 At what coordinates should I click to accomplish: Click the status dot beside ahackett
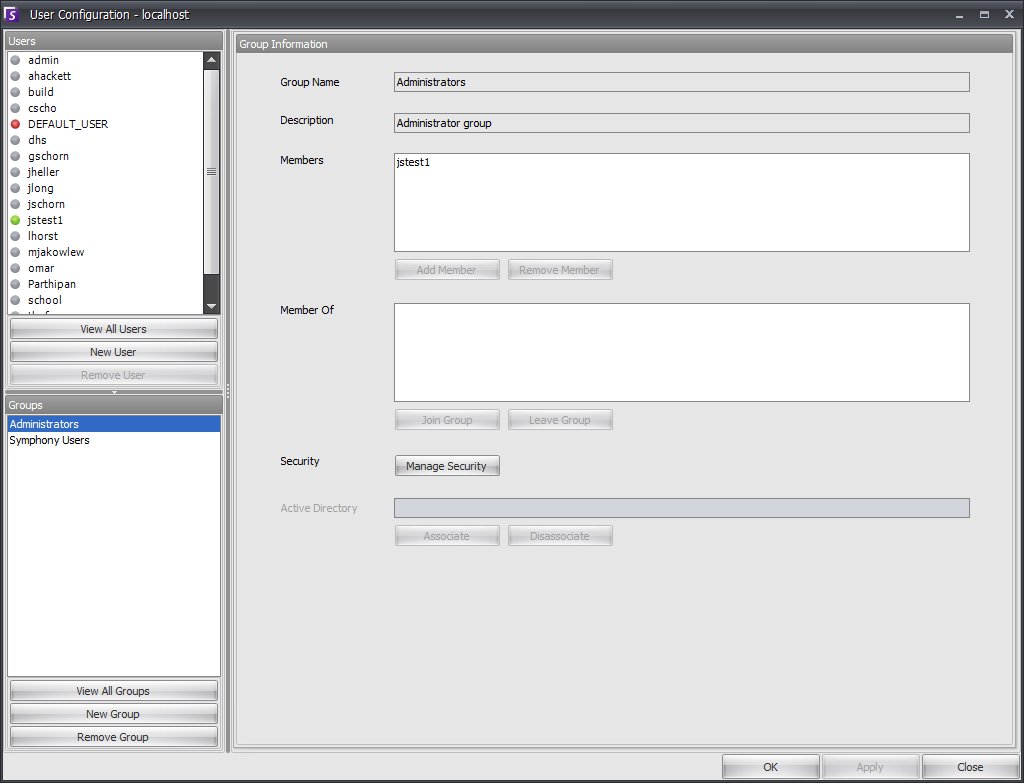16,76
